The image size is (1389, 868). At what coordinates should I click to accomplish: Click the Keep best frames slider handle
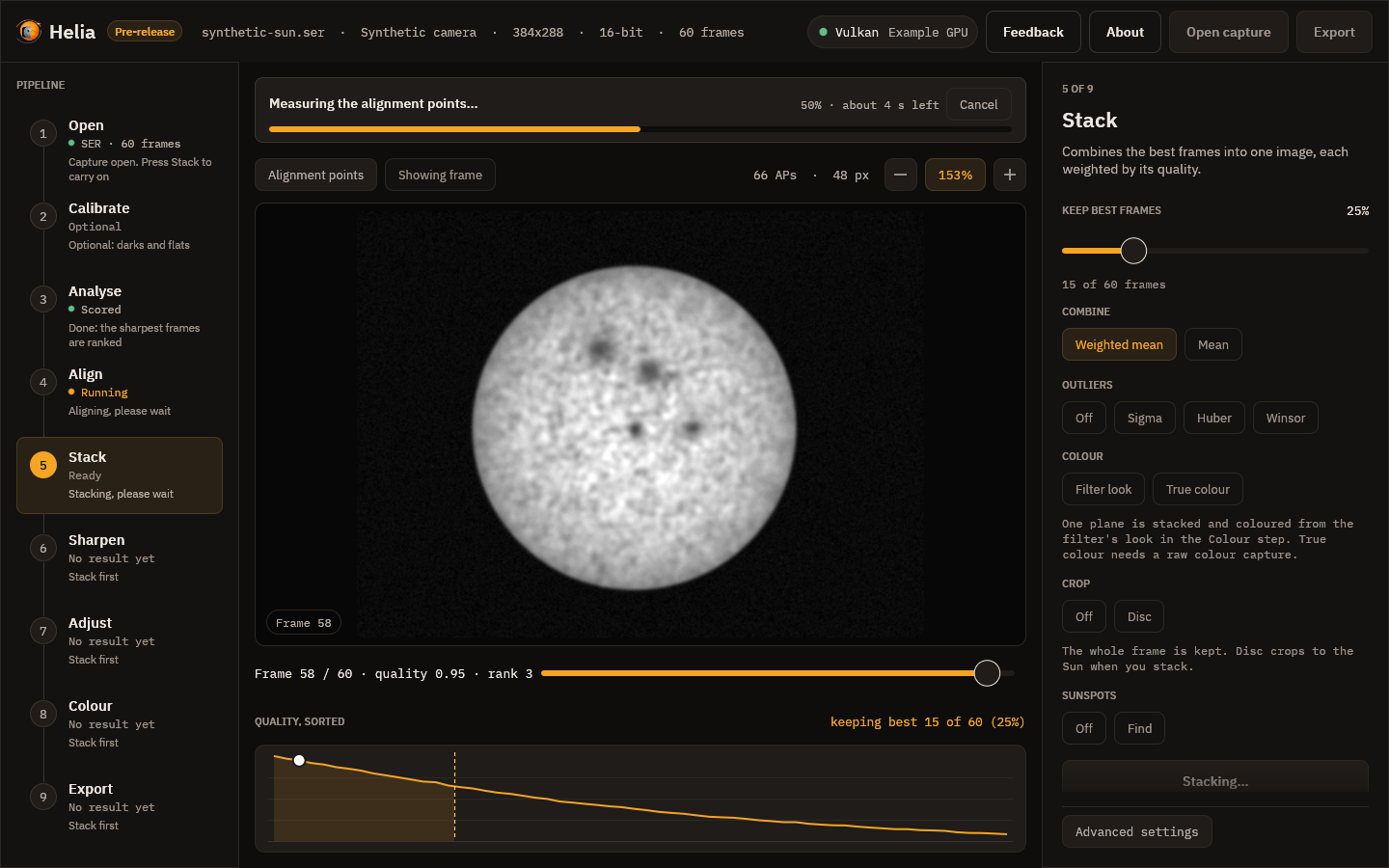point(1134,251)
